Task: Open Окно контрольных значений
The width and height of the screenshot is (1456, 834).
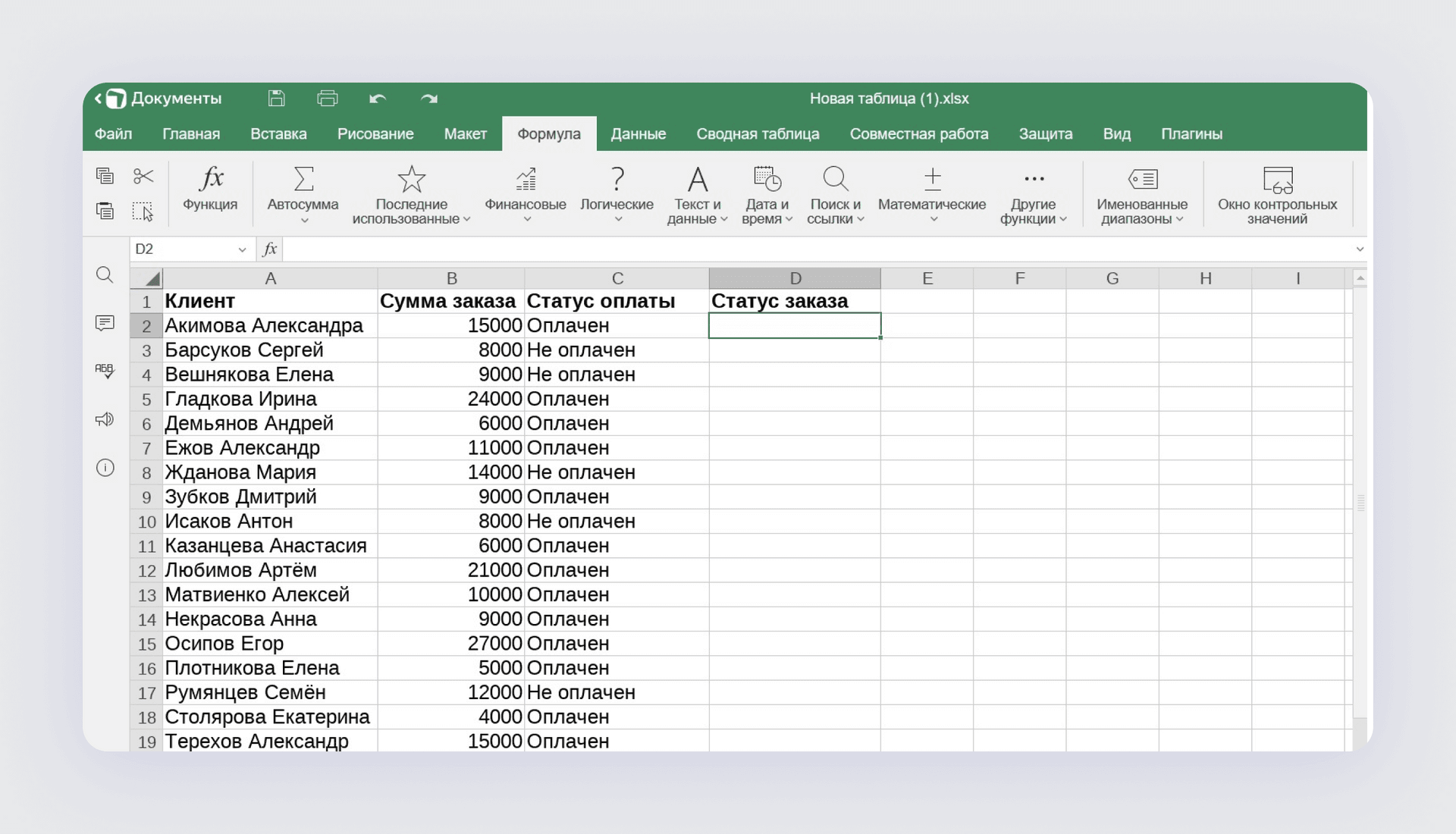Action: click(1278, 196)
